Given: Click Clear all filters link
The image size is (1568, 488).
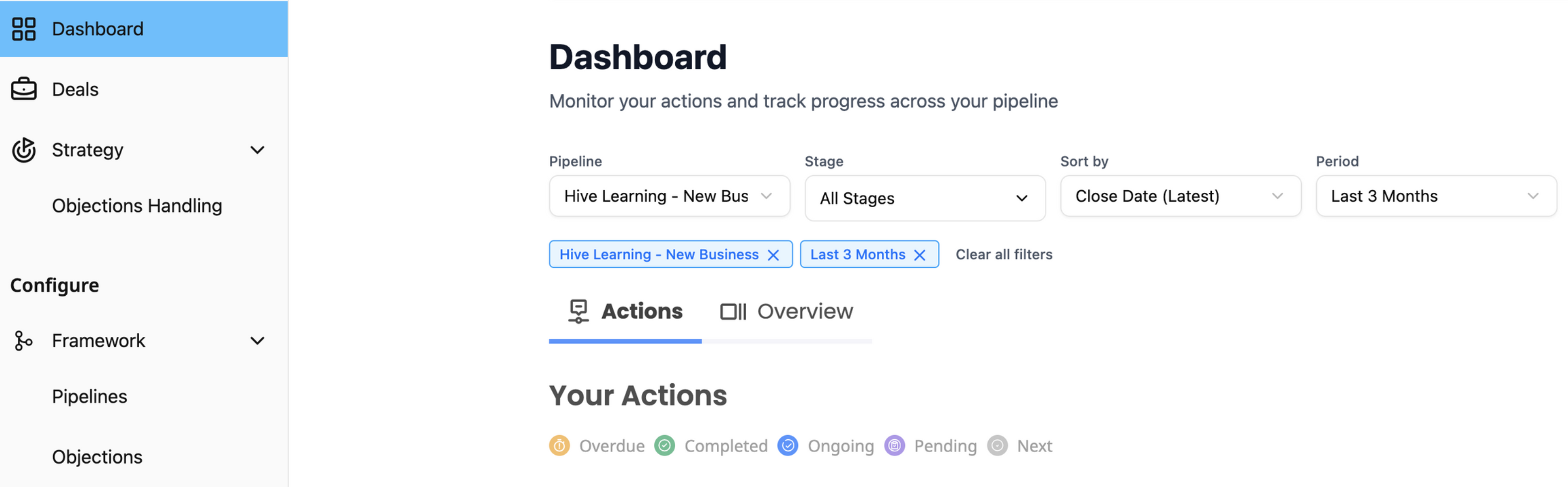Looking at the screenshot, I should [x=1004, y=254].
